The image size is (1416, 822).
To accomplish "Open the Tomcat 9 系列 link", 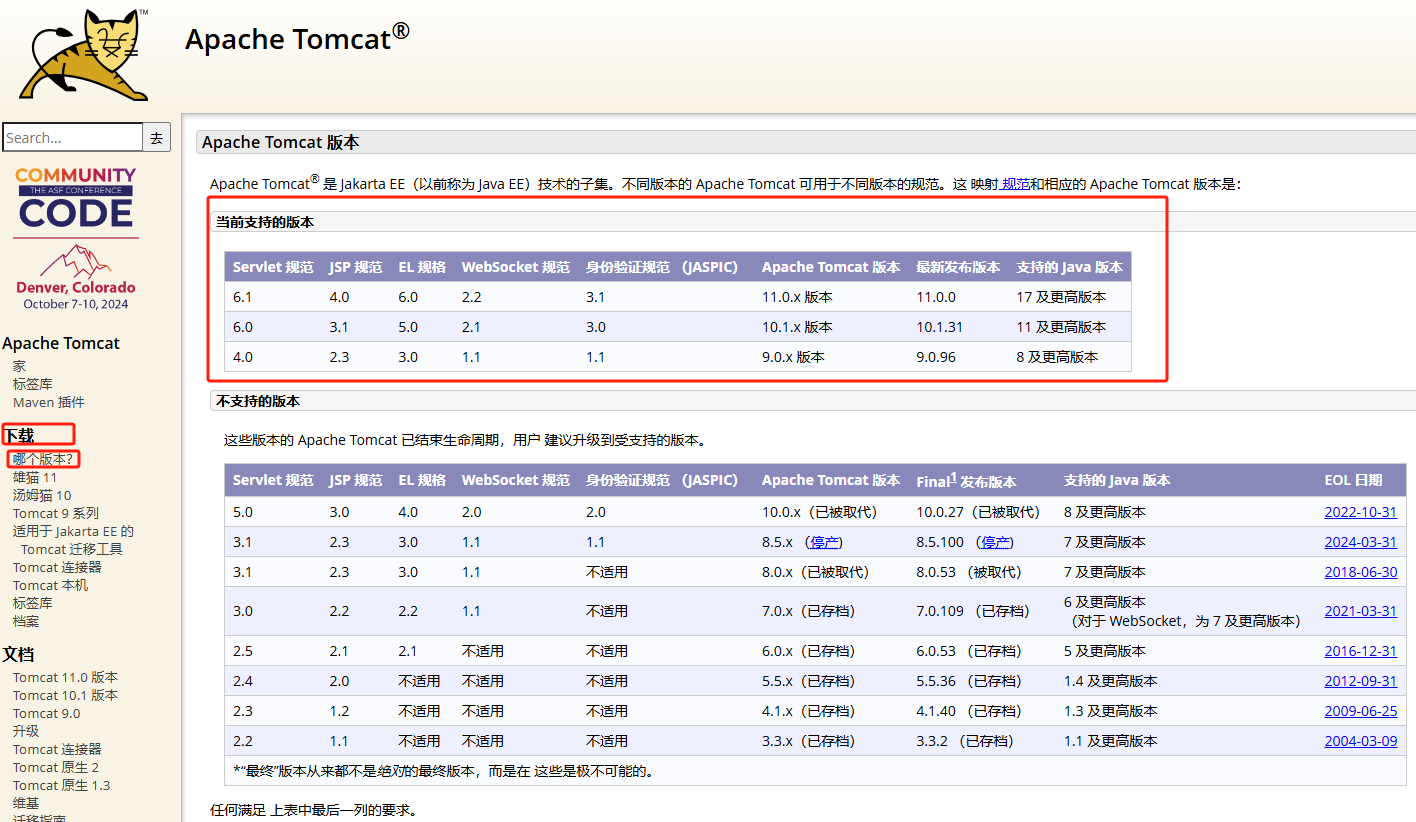I will [56, 513].
